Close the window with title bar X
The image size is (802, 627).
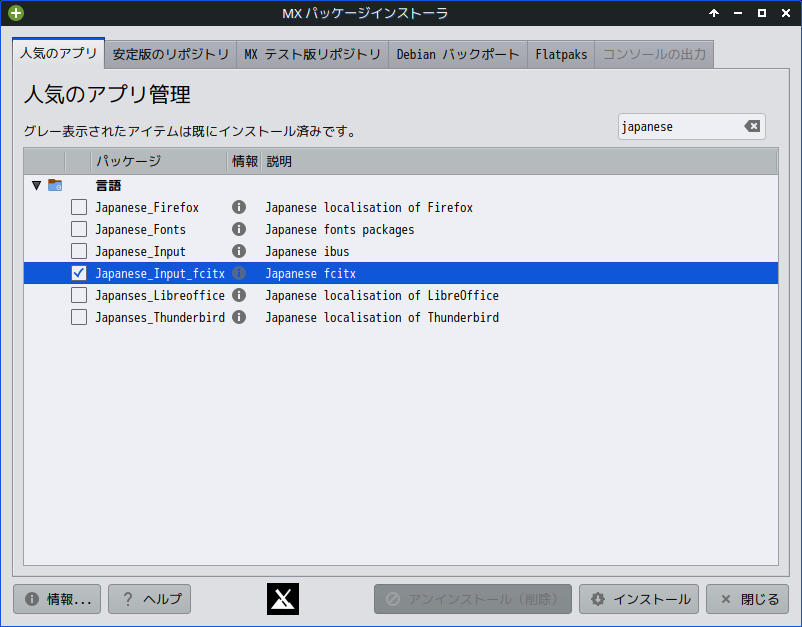[x=786, y=13]
